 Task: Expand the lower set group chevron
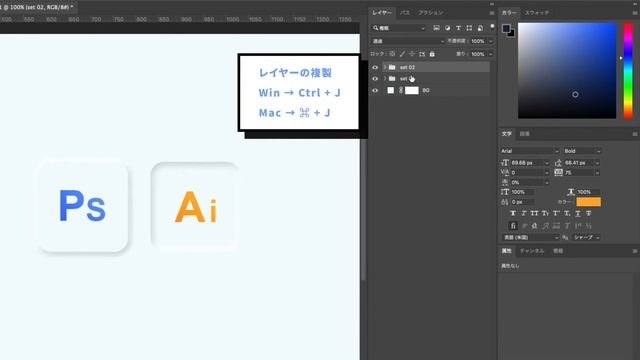coord(384,79)
